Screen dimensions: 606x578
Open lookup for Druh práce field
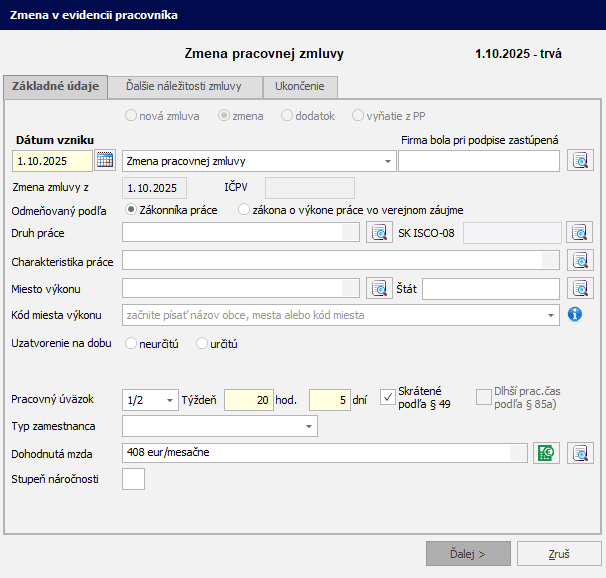coord(379,233)
